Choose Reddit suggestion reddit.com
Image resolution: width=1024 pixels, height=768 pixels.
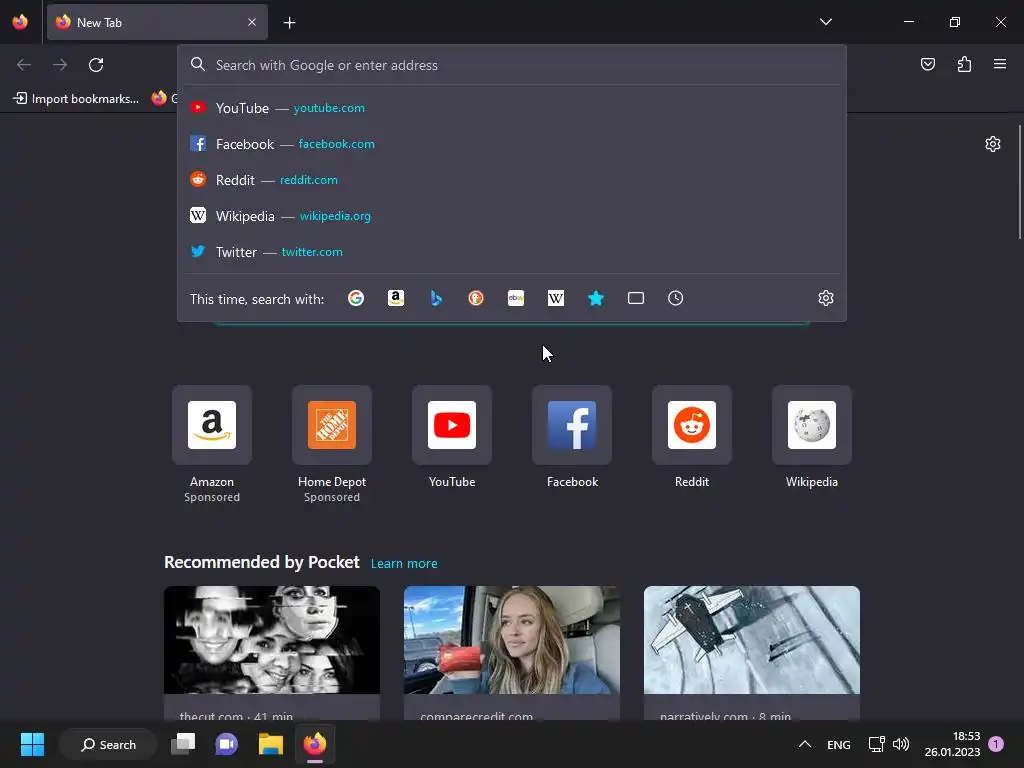tap(512, 180)
